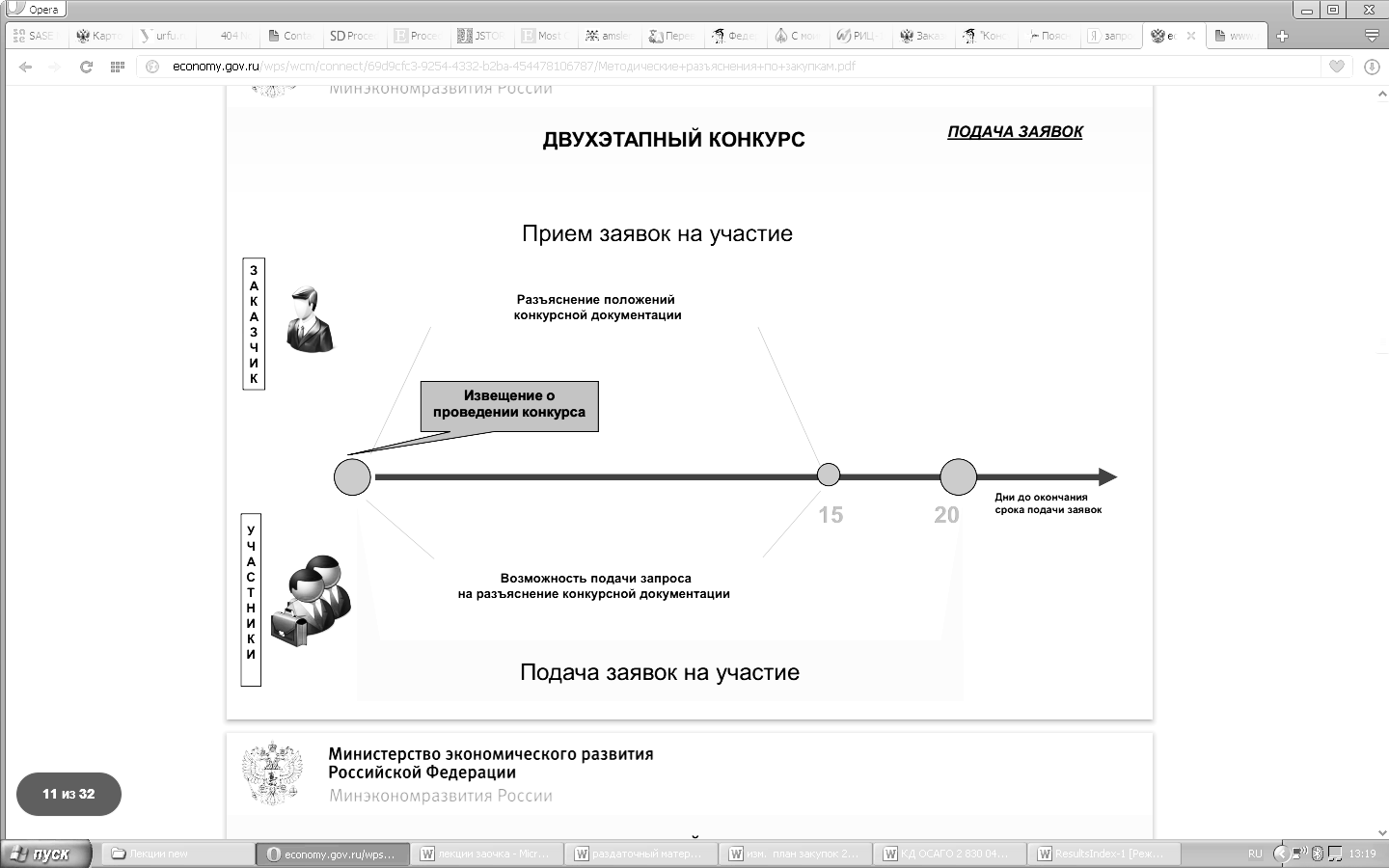Image resolution: width=1389 pixels, height=868 pixels.
Task: Switch to the JSTOR tab
Action: click(x=481, y=36)
